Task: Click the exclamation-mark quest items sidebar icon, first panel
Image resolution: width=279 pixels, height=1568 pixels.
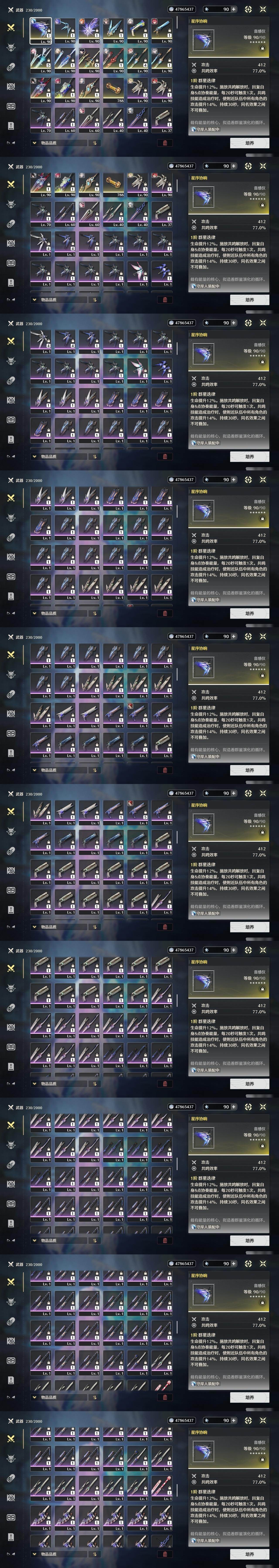Action: 10,125
